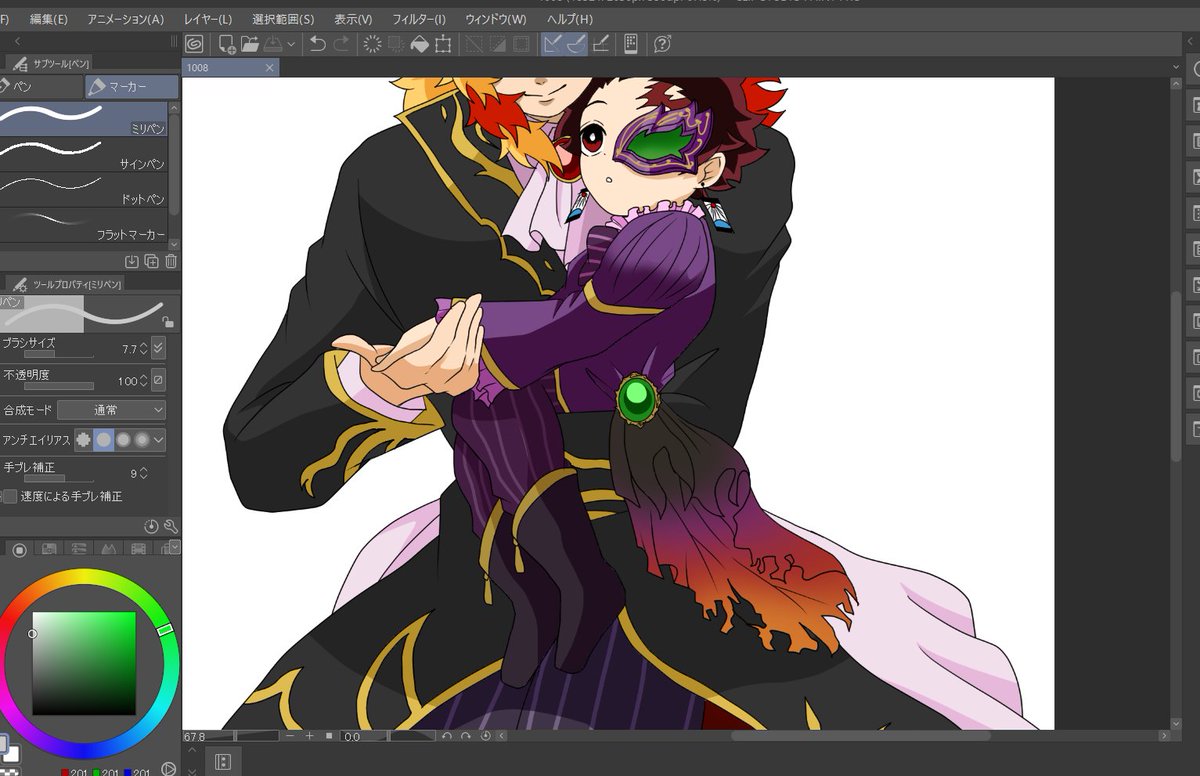1200x776 pixels.
Task: Select the weak anti-aliasing option
Action: (103, 439)
